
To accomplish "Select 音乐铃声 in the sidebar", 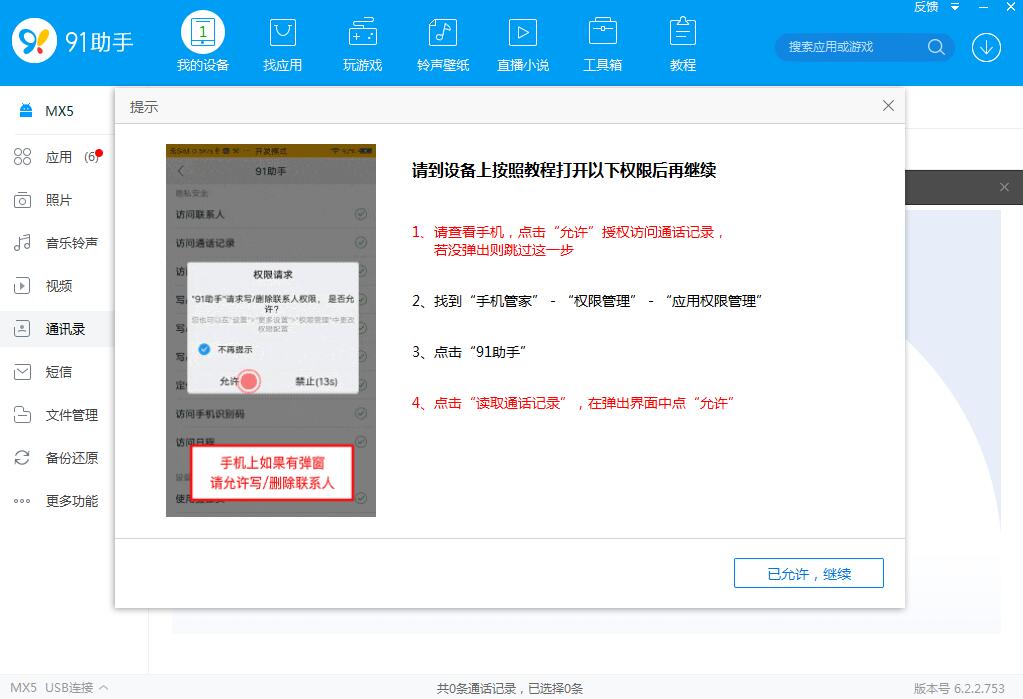I will tap(65, 243).
